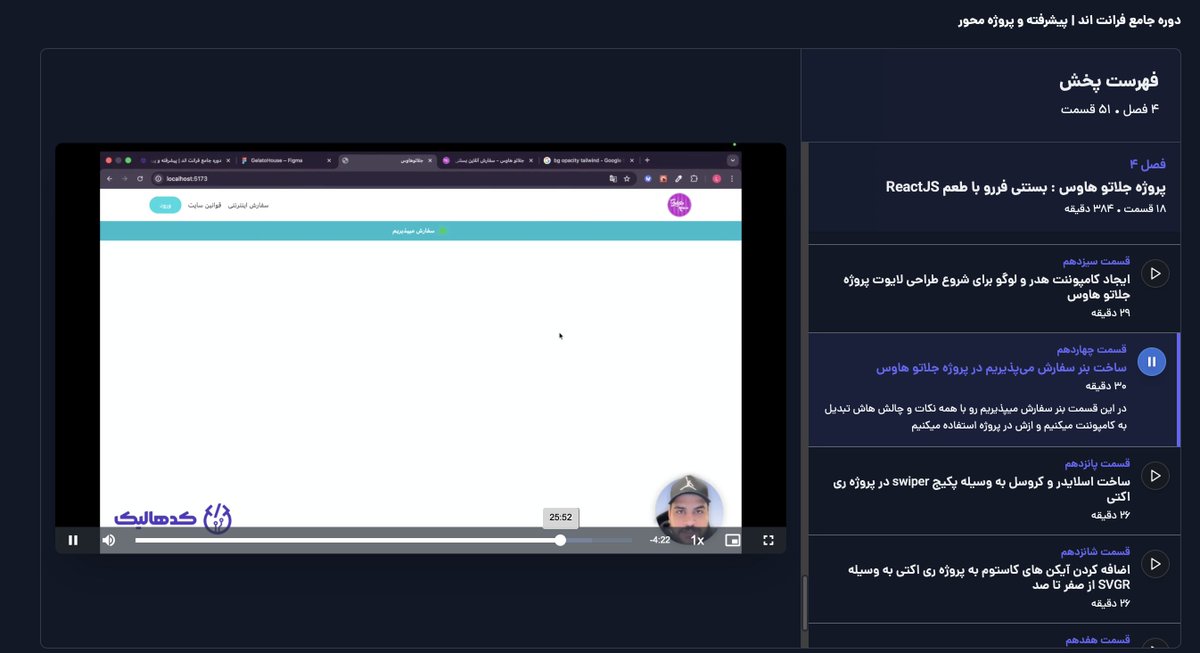Play episode قسمت سیزدهم with its play icon
Image resolution: width=1200 pixels, height=653 pixels.
pyautogui.click(x=1155, y=273)
